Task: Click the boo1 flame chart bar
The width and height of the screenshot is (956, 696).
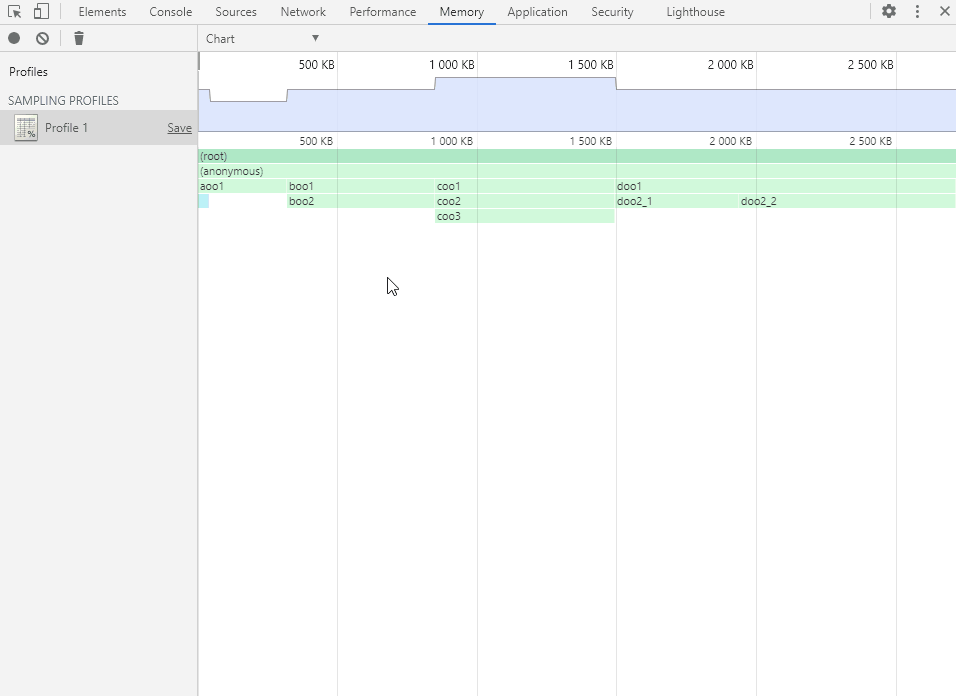Action: pyautogui.click(x=360, y=186)
